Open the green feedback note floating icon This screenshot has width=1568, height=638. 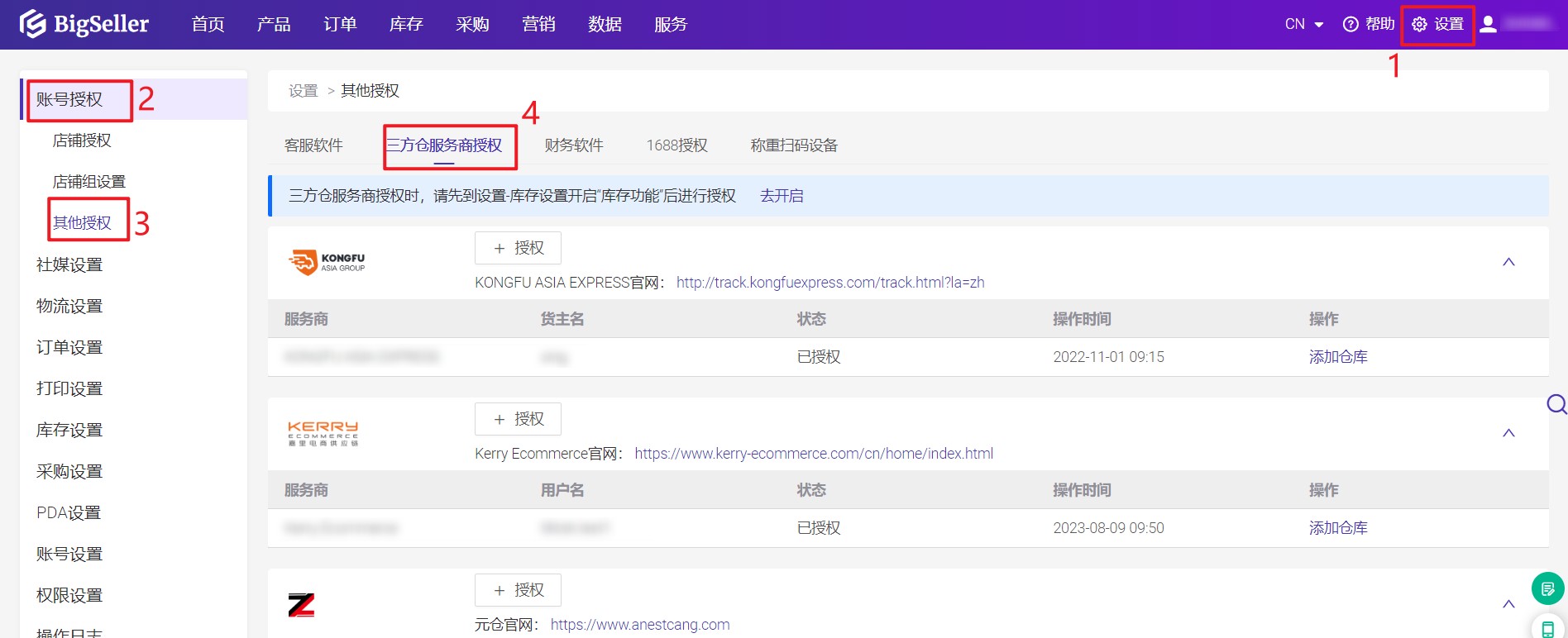pos(1547,588)
